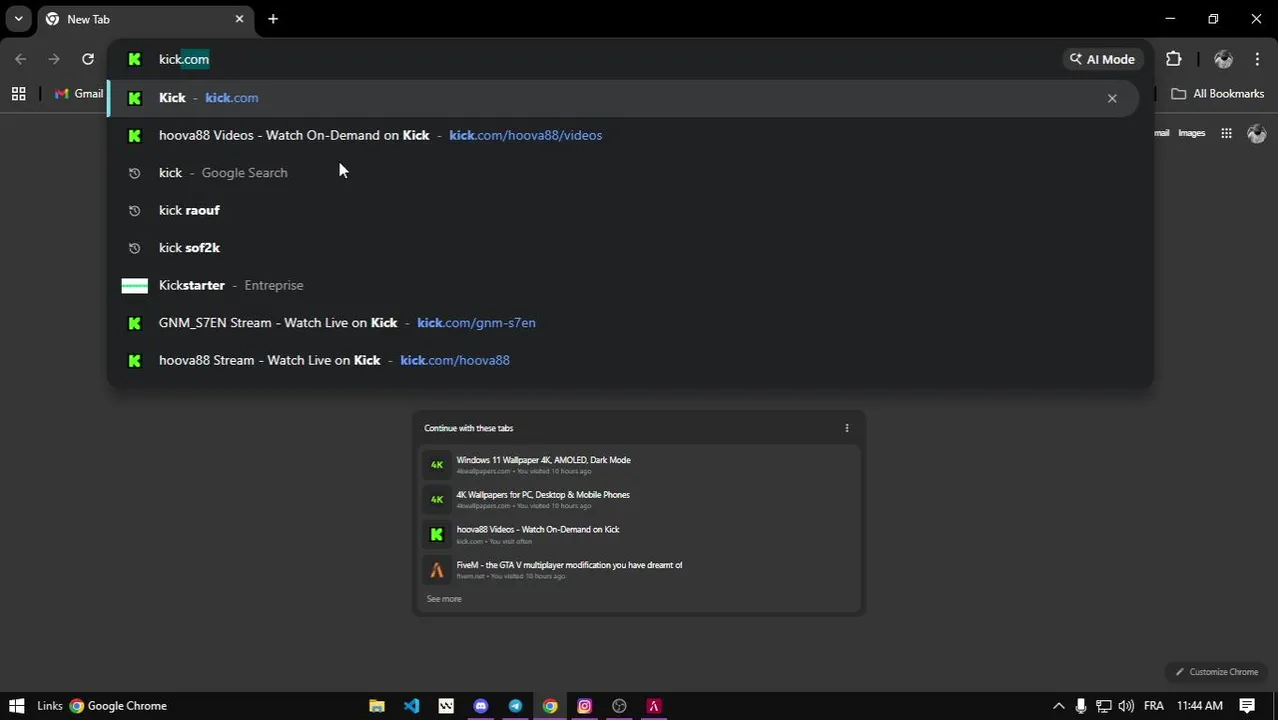This screenshot has height=720, width=1278.
Task: Open the FiveM GTA V multiplayer tab
Action: click(639, 570)
